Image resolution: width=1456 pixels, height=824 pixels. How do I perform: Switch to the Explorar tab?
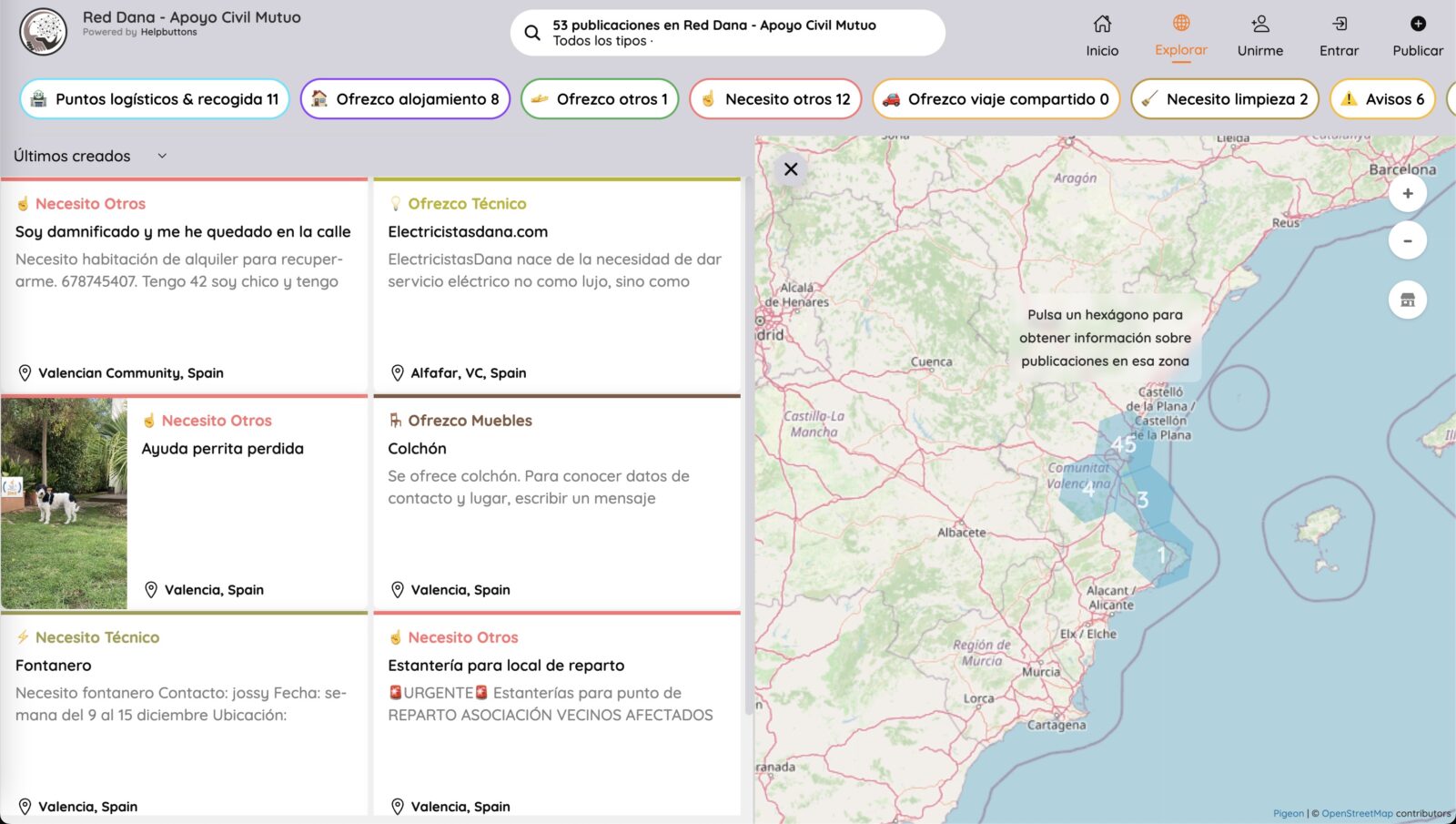[1180, 36]
